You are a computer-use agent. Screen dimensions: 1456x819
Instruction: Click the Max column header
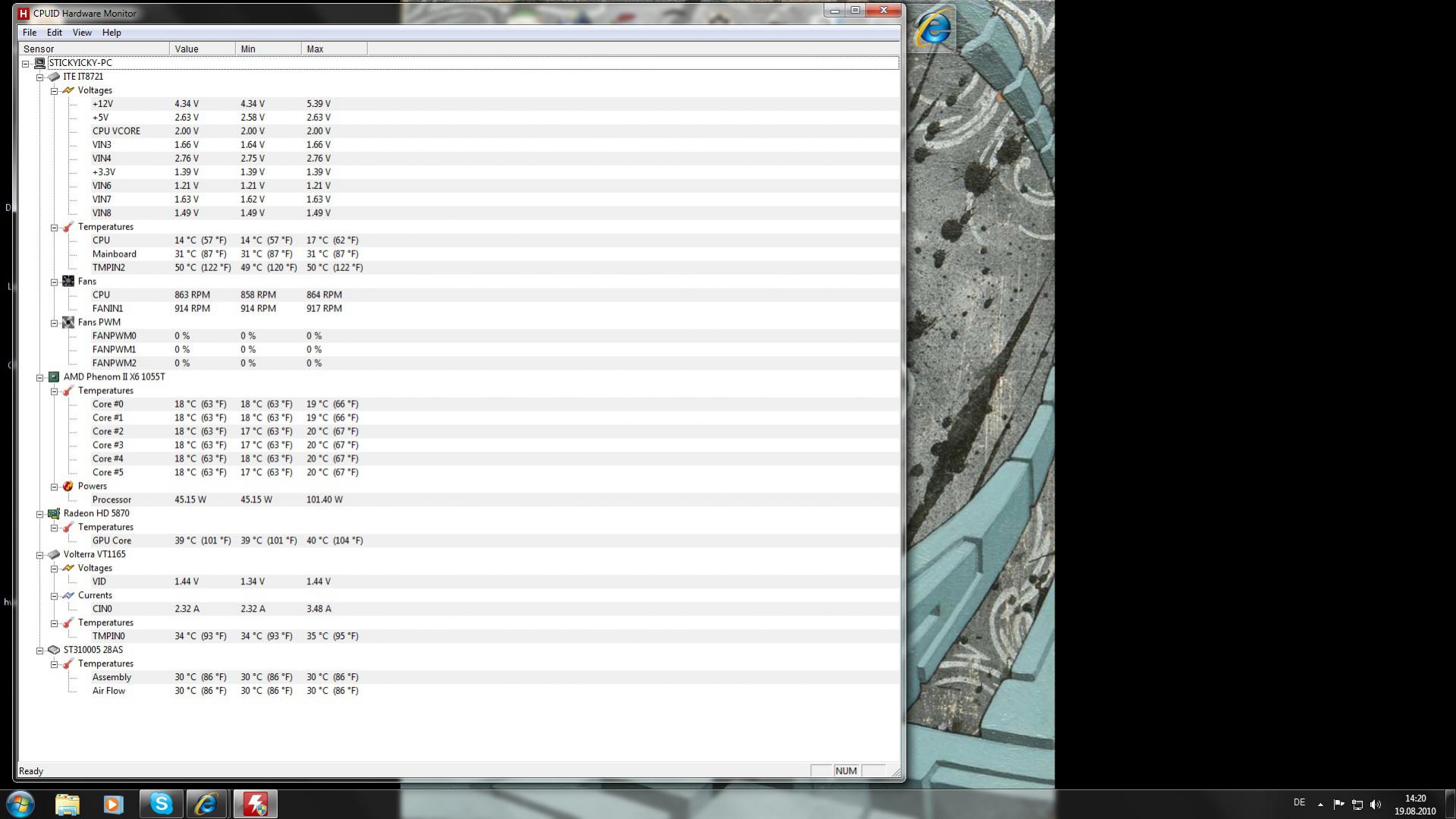335,49
